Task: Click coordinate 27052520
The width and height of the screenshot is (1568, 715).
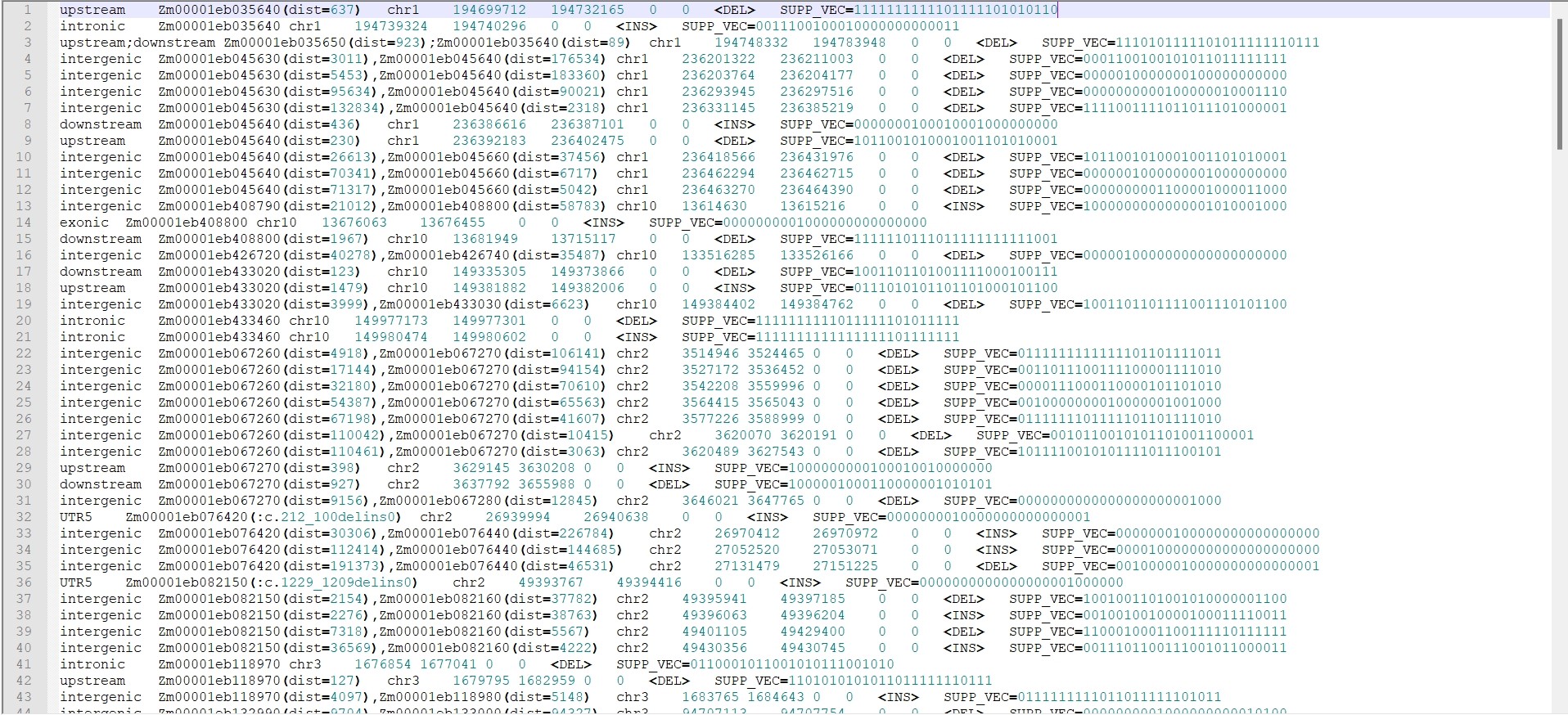Action: tap(747, 550)
